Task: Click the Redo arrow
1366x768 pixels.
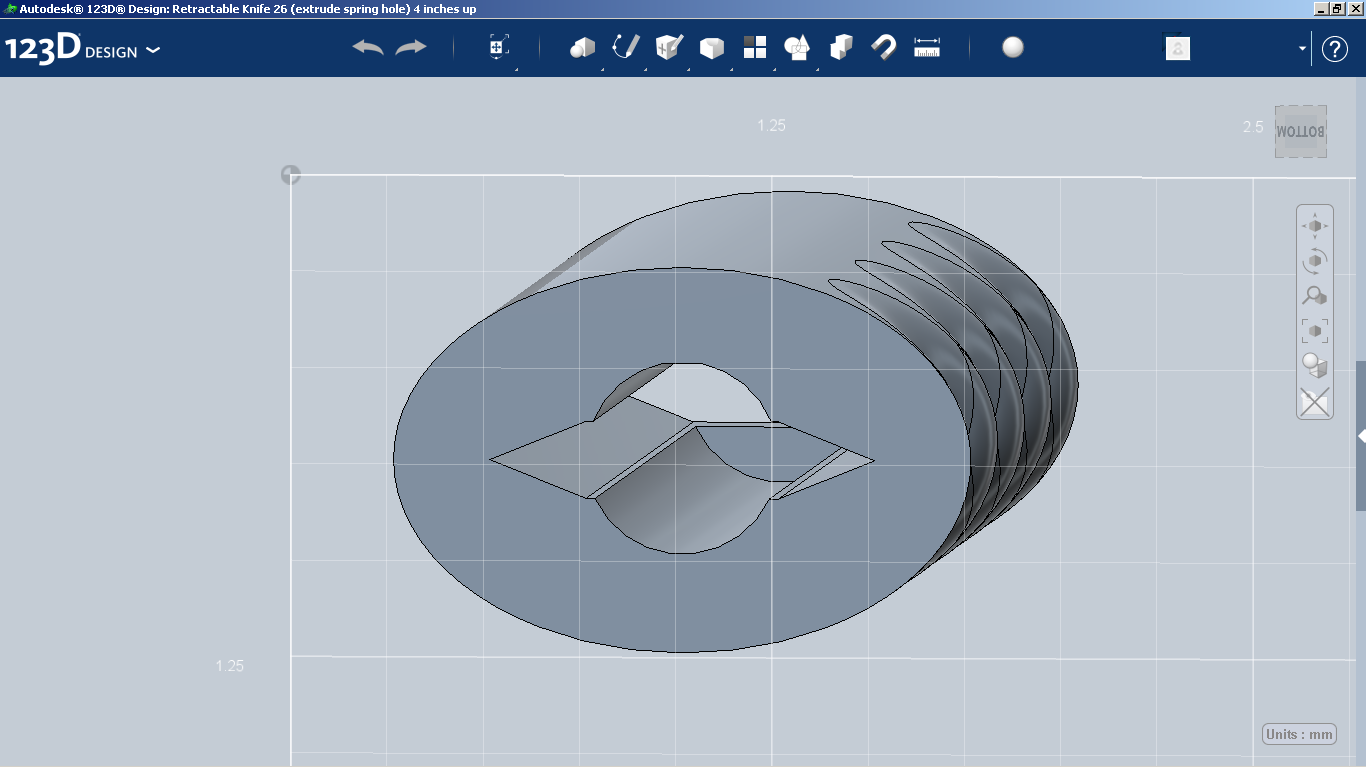Action: pyautogui.click(x=411, y=47)
